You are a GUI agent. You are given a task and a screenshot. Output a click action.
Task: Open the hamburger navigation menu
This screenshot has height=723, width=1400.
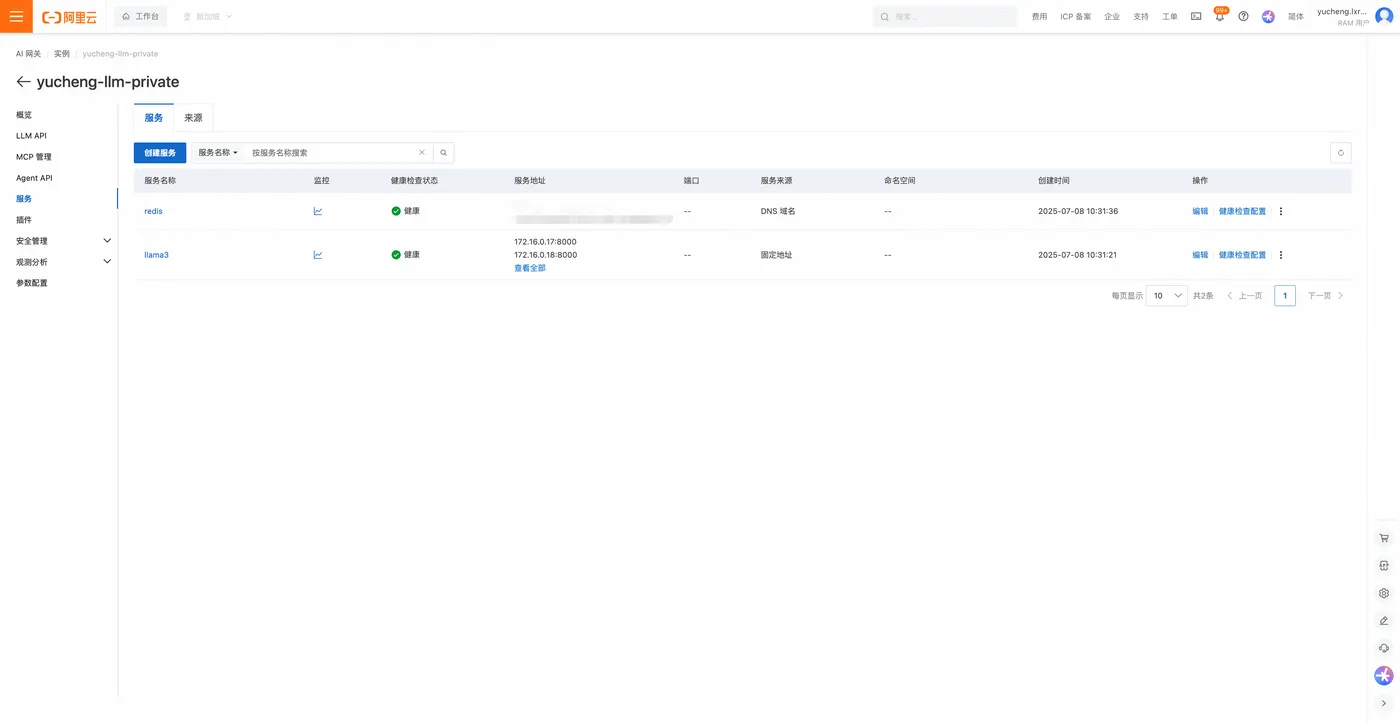pos(16,16)
